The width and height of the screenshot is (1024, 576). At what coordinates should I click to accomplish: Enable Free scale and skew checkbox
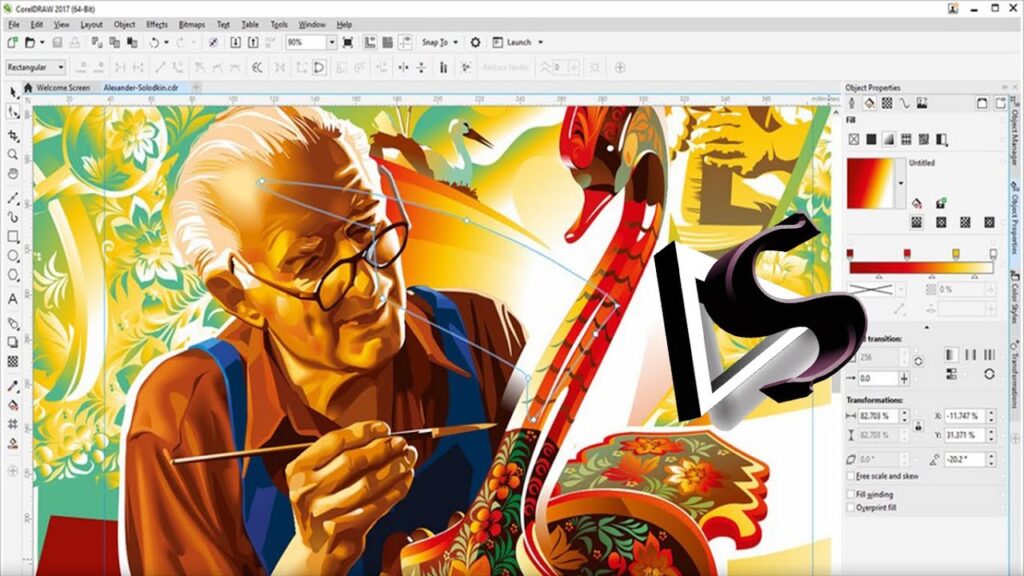pyautogui.click(x=851, y=476)
